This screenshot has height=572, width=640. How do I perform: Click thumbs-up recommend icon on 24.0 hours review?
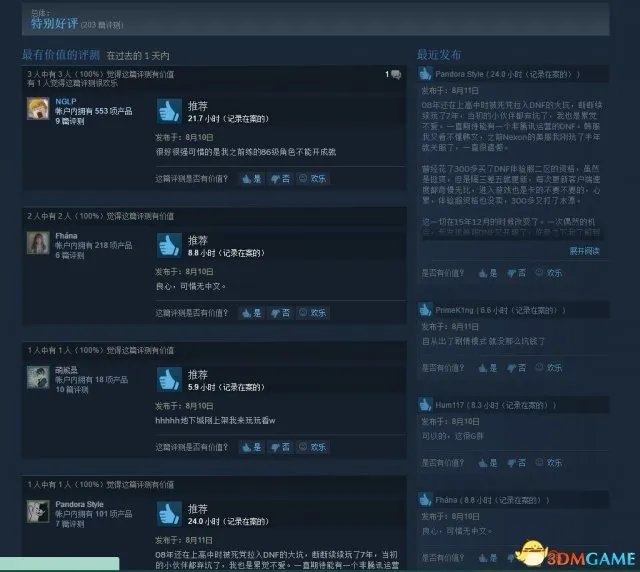pos(169,514)
